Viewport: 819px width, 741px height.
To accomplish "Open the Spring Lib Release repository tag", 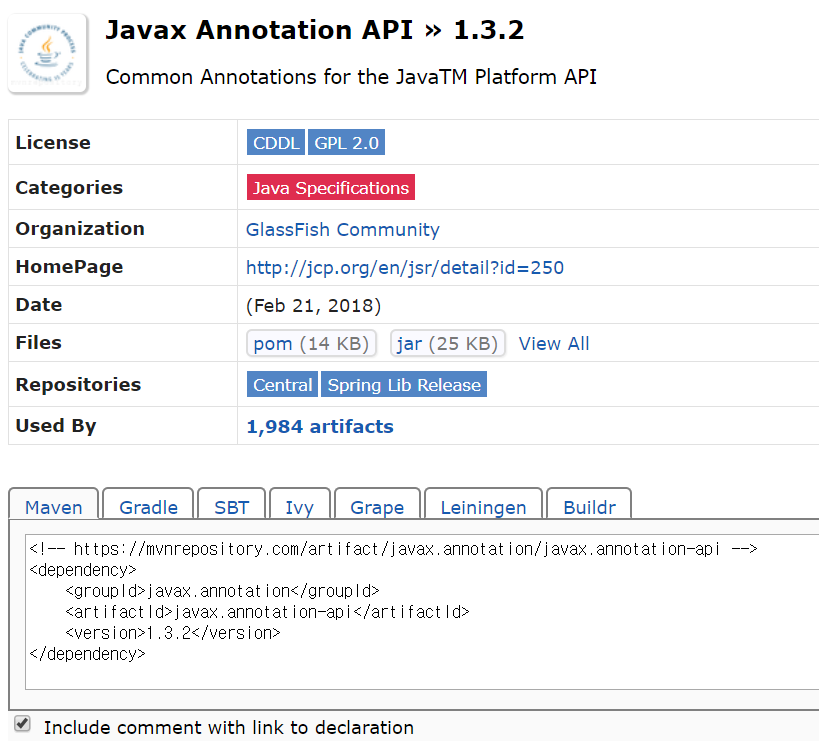I will (404, 384).
